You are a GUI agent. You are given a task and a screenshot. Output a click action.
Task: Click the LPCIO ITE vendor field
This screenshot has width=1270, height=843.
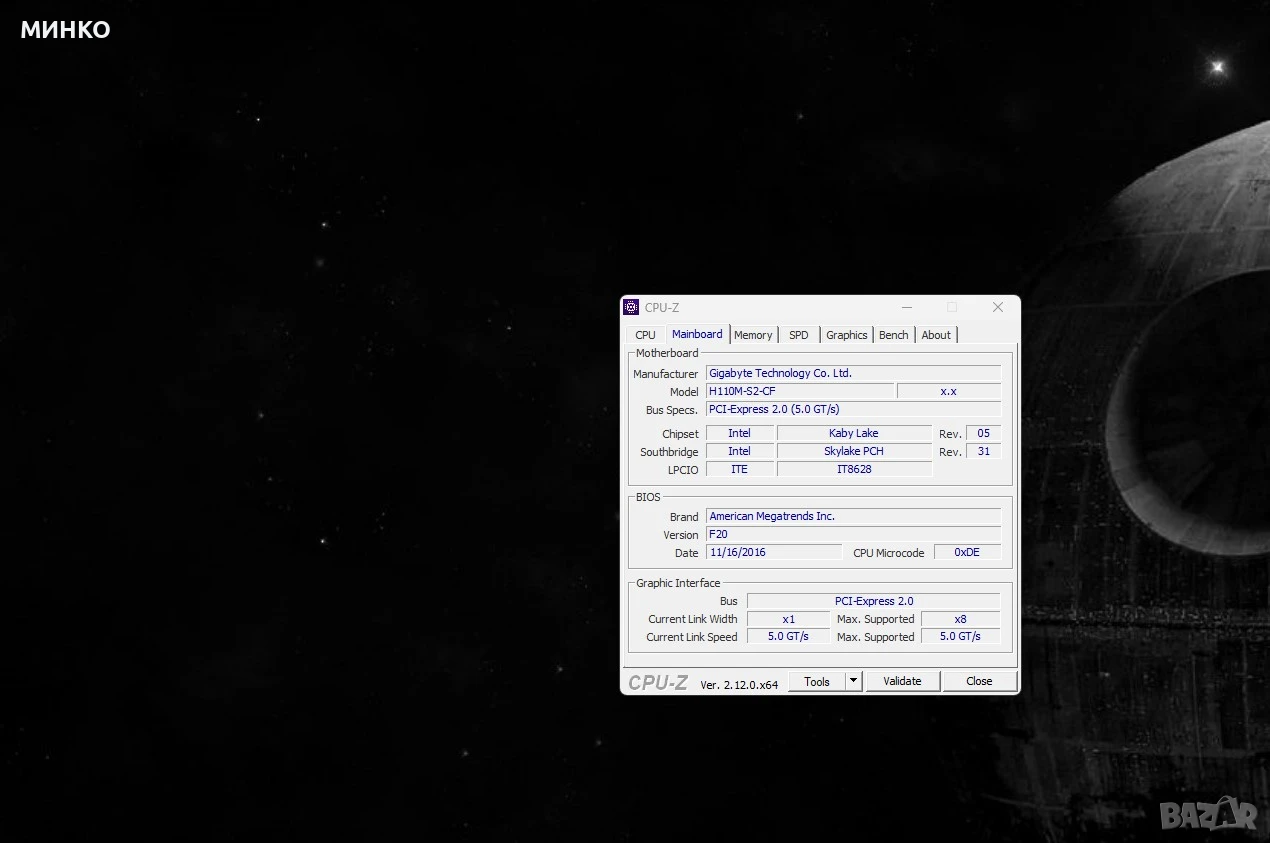739,469
